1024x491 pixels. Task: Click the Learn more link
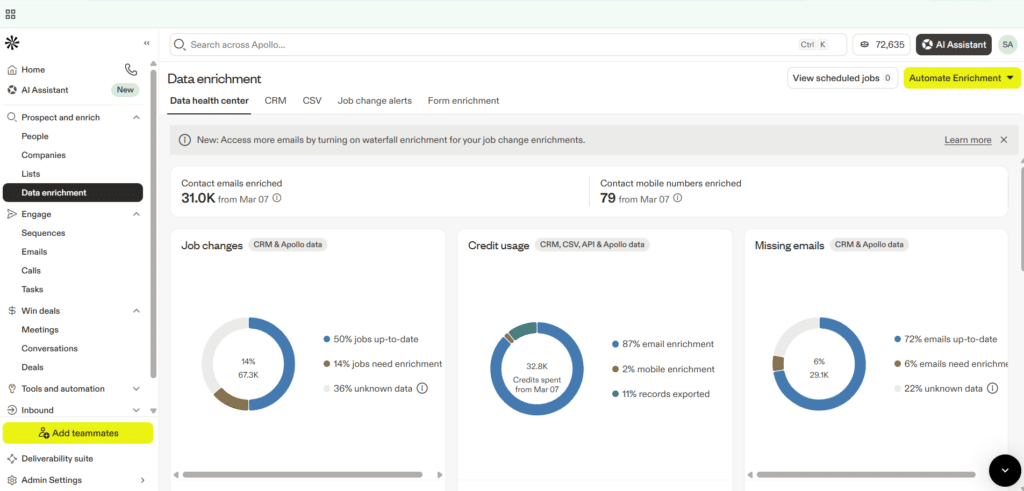pyautogui.click(x=967, y=140)
